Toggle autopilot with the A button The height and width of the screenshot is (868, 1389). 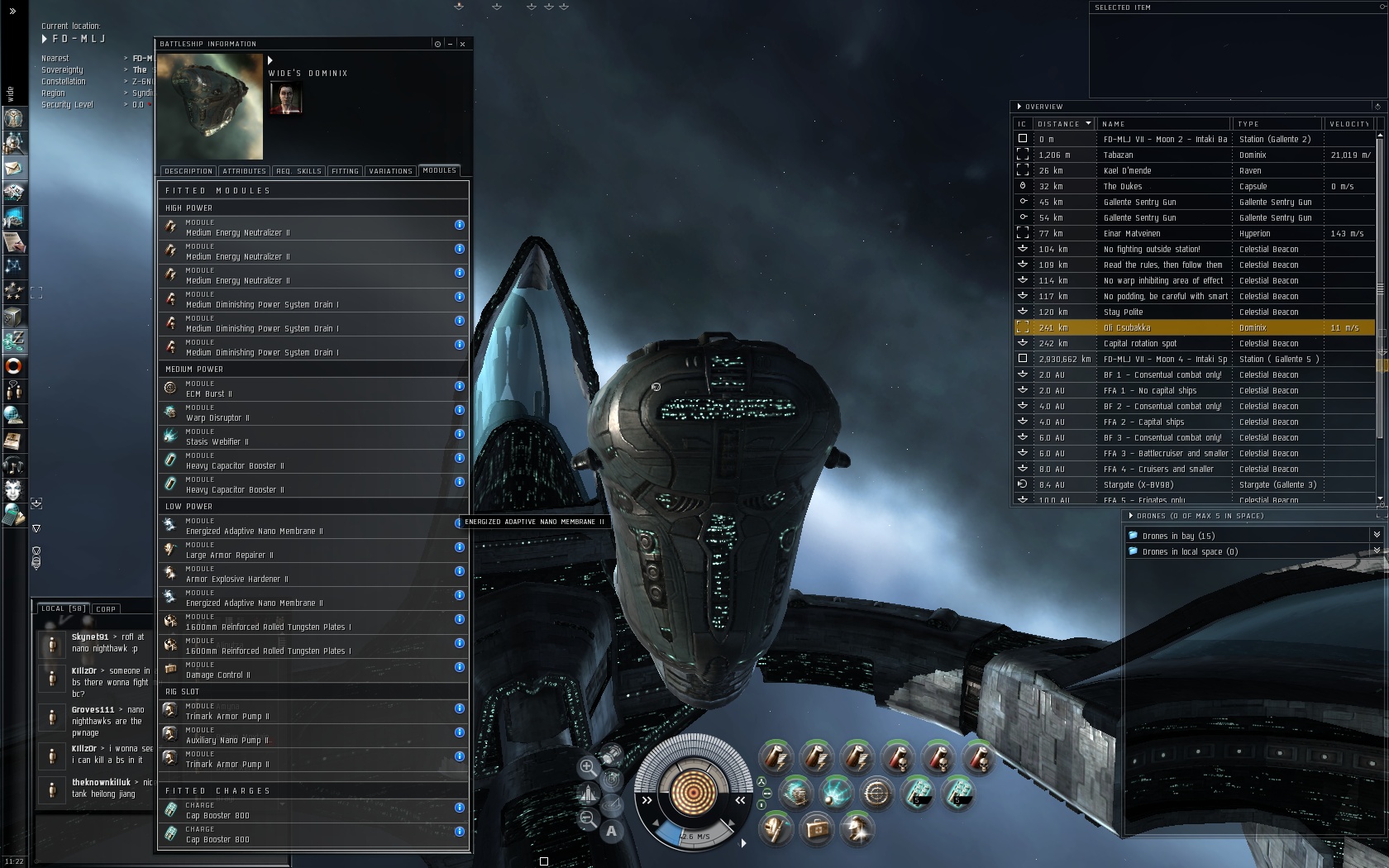coord(611,831)
